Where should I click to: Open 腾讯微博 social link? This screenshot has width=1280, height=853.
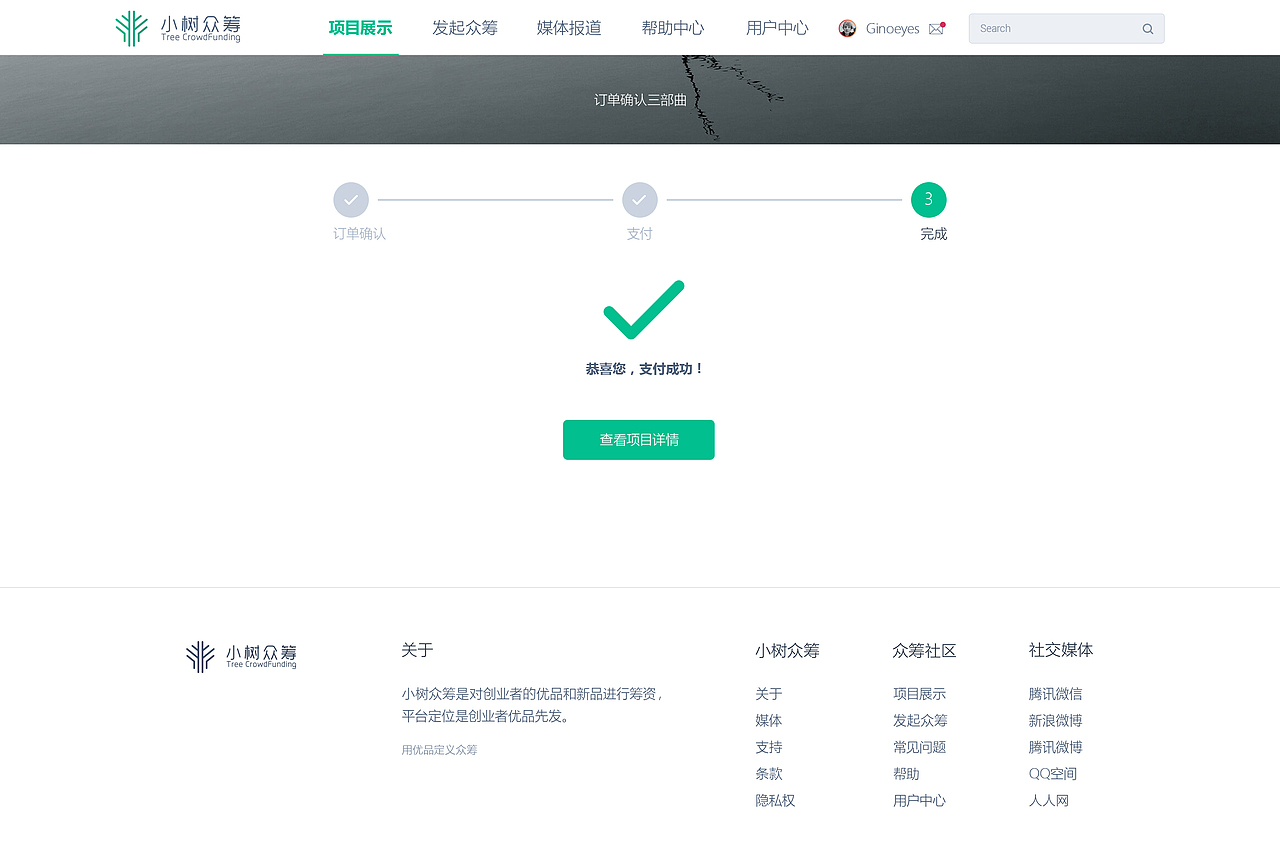[x=1055, y=747]
